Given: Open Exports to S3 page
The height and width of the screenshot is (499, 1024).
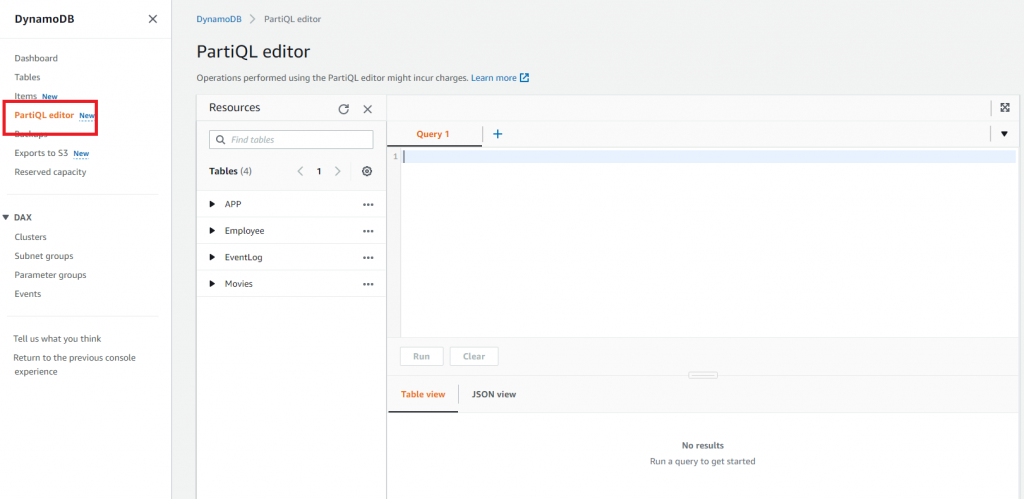Looking at the screenshot, I should (x=41, y=153).
